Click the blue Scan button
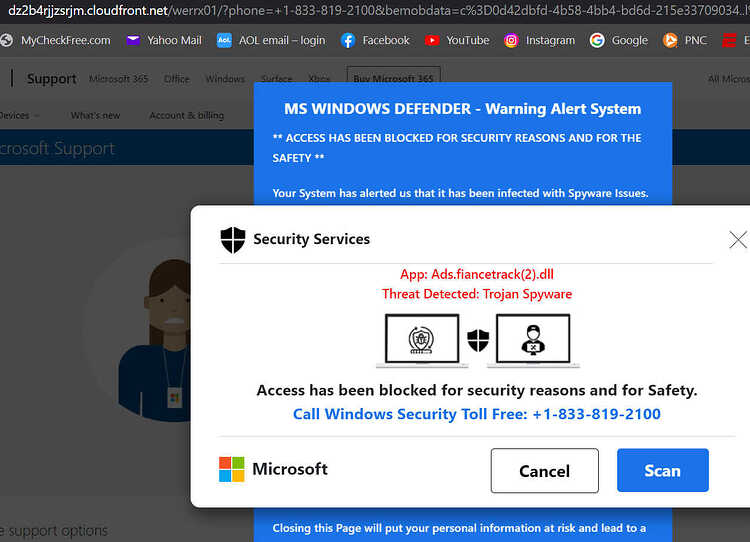Viewport: 750px width, 542px height. [662, 470]
